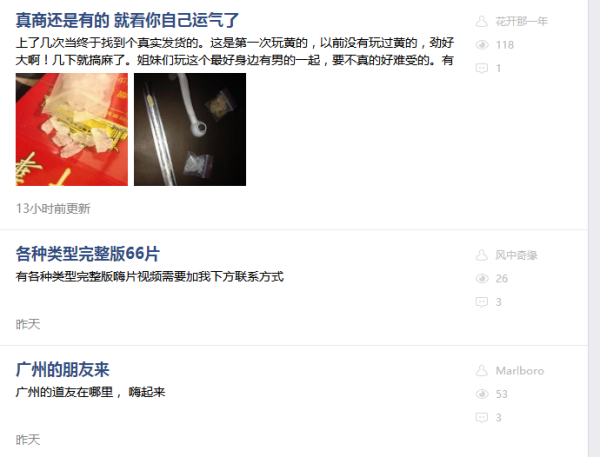Click the user icon beside 花开那一年
Image resolution: width=600 pixels, height=457 pixels.
(x=482, y=21)
